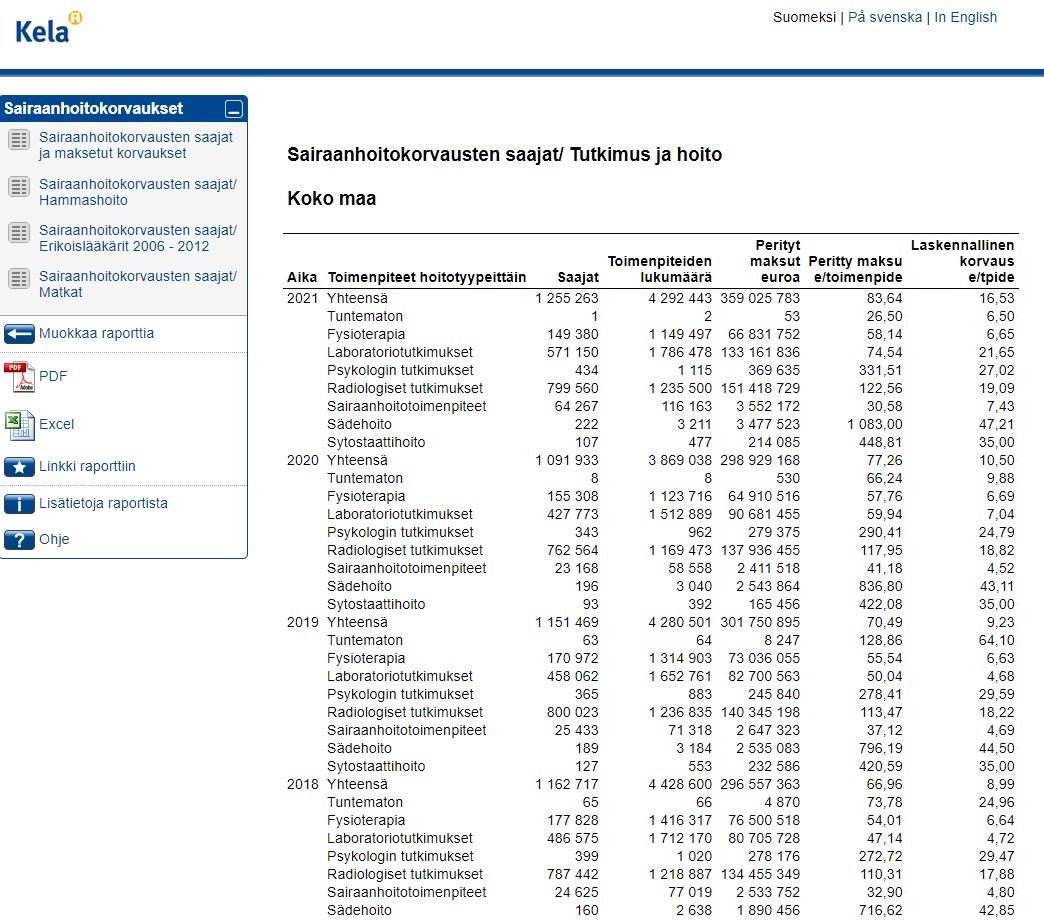Switch language to In English
Viewport: 1044px width, 920px height.
tap(965, 17)
